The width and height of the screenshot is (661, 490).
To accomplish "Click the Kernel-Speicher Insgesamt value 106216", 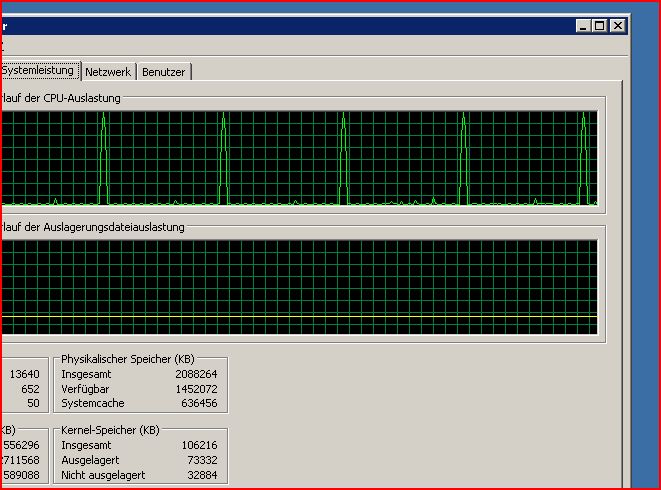I will [x=199, y=445].
